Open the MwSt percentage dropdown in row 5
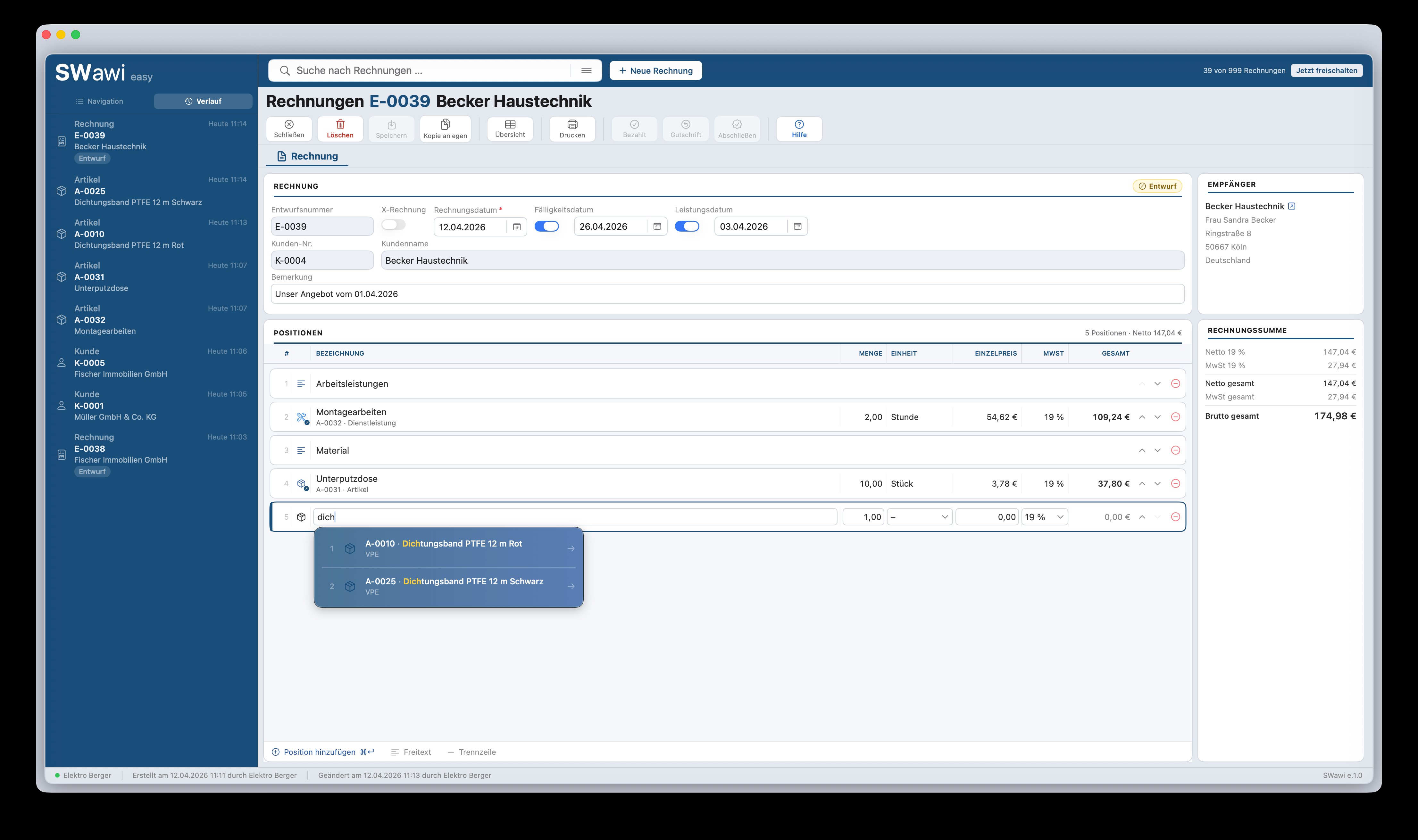This screenshot has width=1418, height=840. 1044,516
